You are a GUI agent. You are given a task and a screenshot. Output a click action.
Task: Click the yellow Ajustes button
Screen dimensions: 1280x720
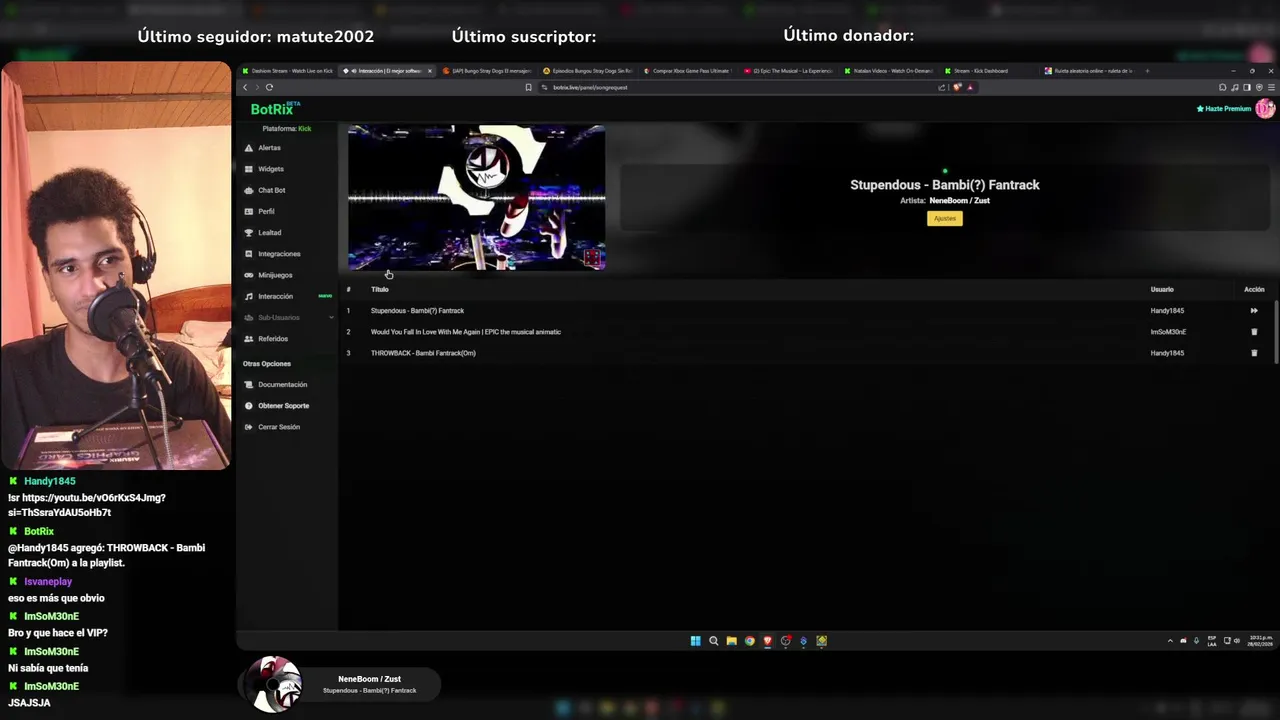coord(945,218)
